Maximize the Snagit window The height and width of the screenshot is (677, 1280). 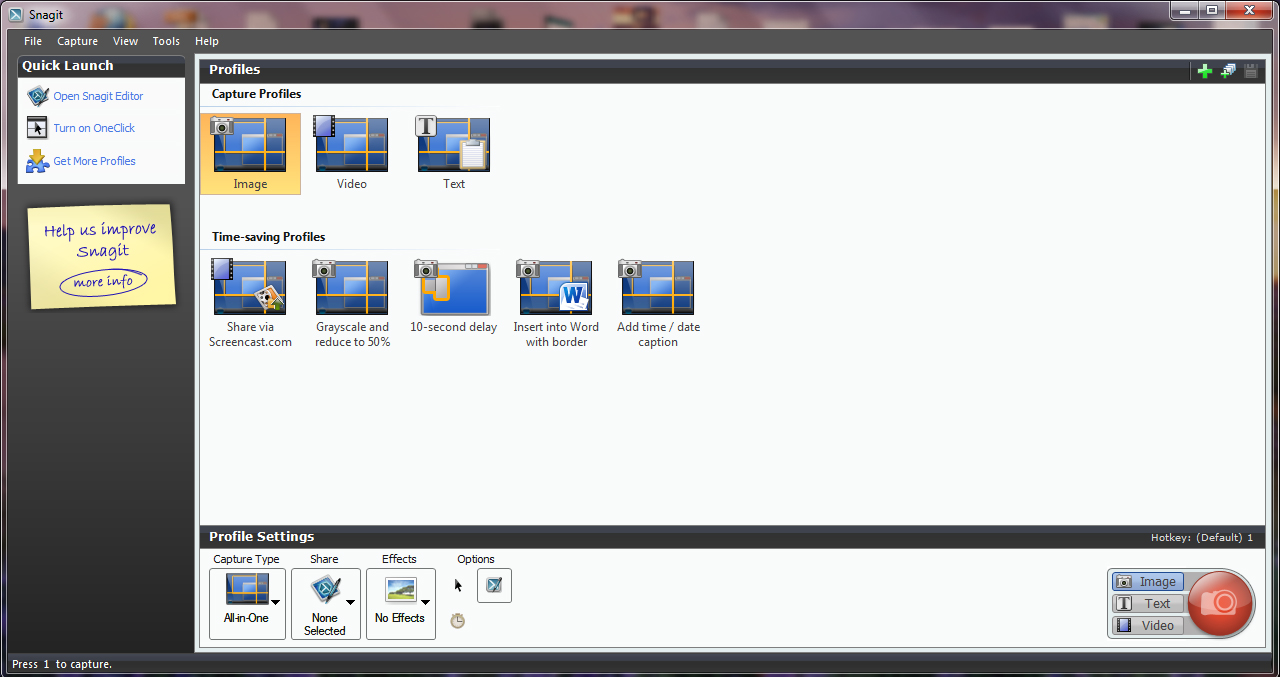pos(1211,9)
